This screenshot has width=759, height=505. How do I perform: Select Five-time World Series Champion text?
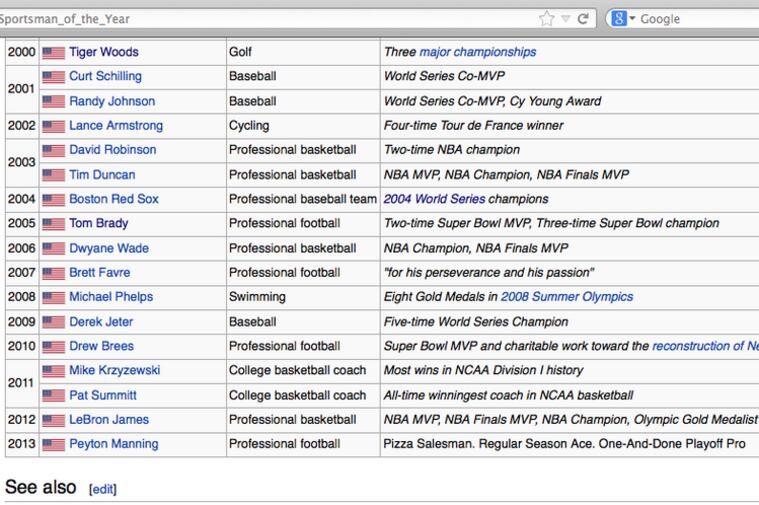point(476,322)
